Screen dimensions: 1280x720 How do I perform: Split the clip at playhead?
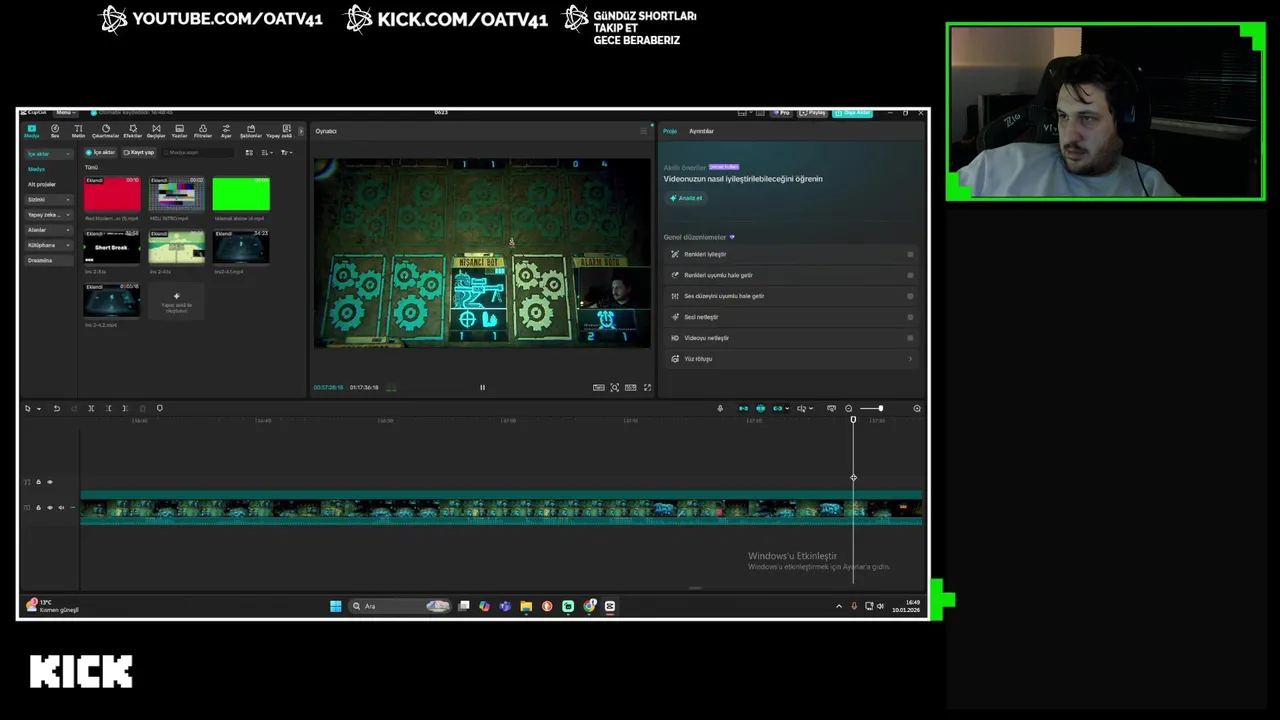coord(91,408)
